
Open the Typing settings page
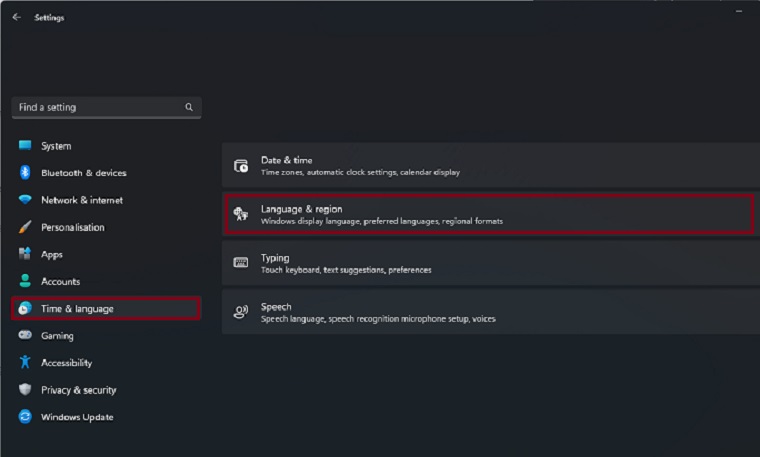point(489,263)
